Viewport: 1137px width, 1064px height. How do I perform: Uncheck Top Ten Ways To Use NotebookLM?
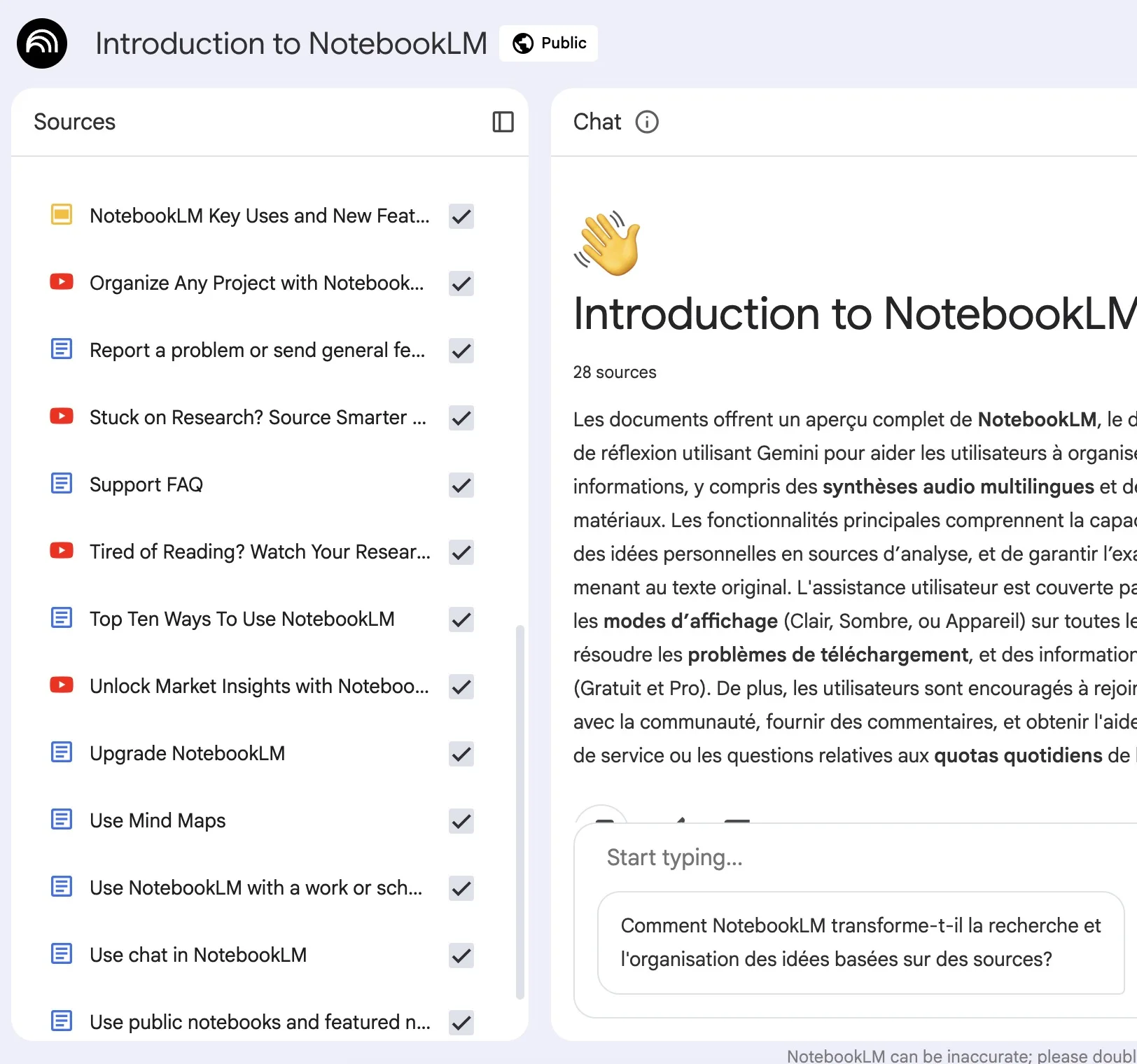click(461, 619)
